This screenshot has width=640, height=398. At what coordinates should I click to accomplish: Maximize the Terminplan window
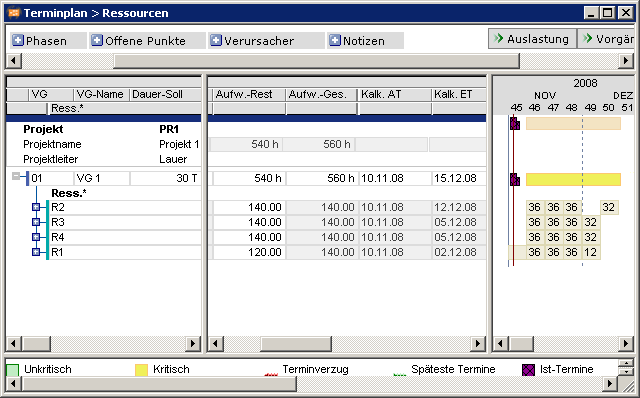(607, 13)
